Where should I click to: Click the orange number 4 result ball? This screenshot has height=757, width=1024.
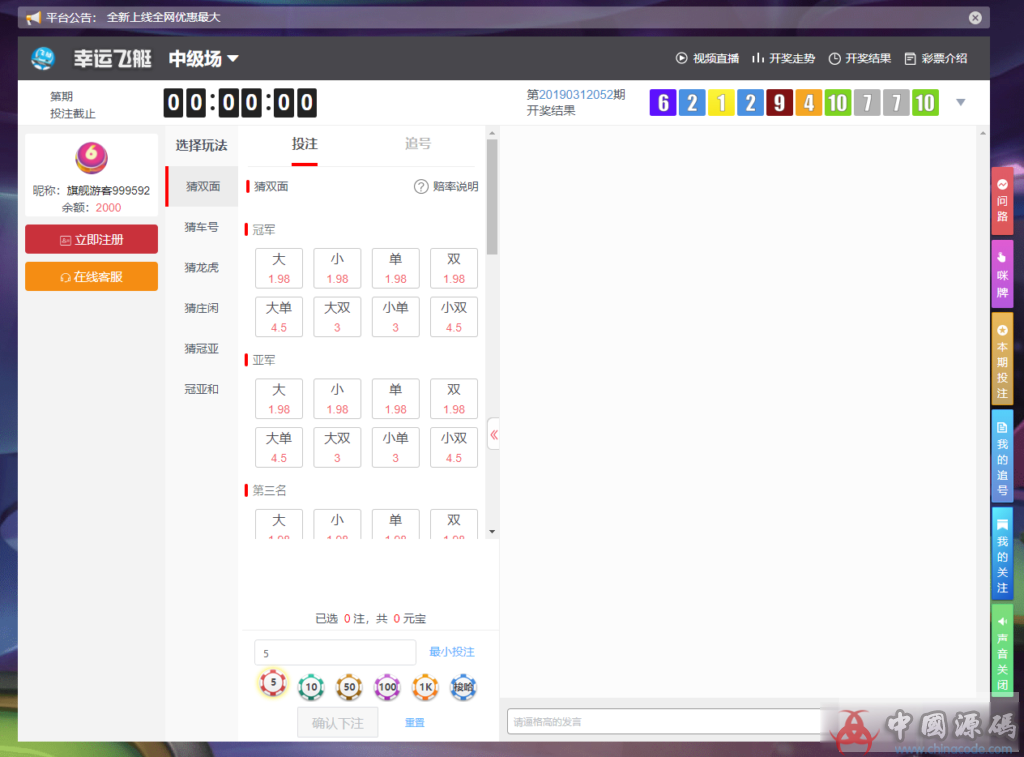click(x=808, y=103)
